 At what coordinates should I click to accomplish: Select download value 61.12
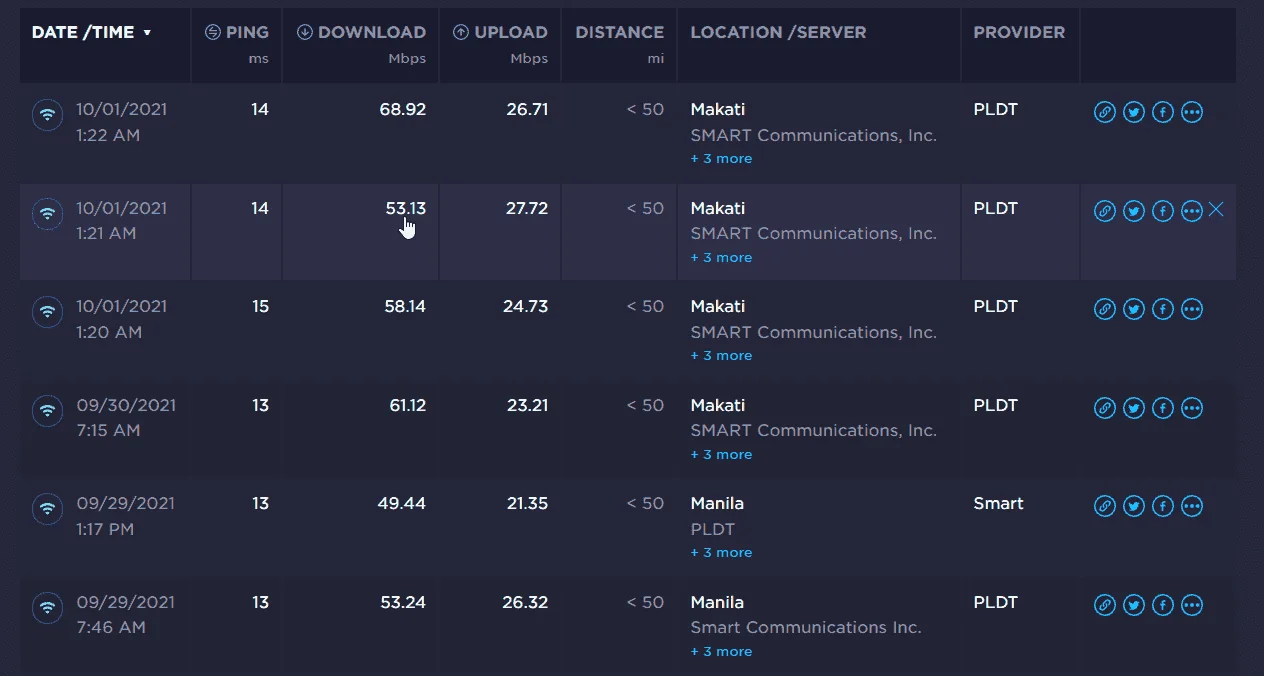pos(407,405)
